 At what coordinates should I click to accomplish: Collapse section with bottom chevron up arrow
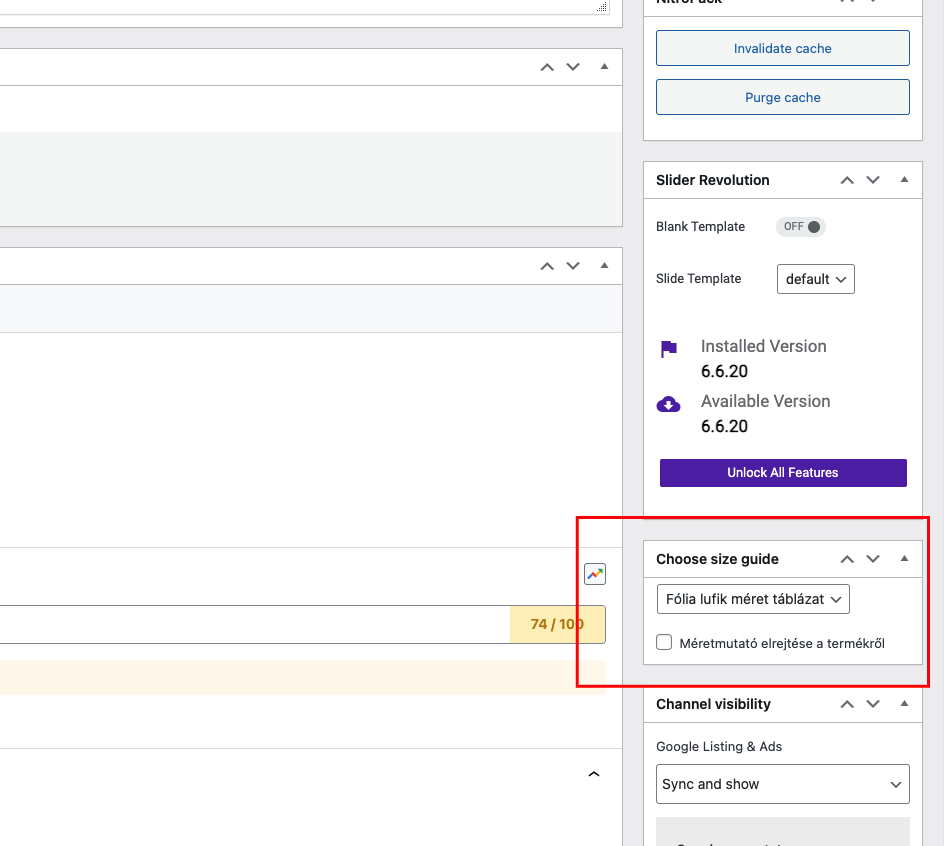point(594,774)
